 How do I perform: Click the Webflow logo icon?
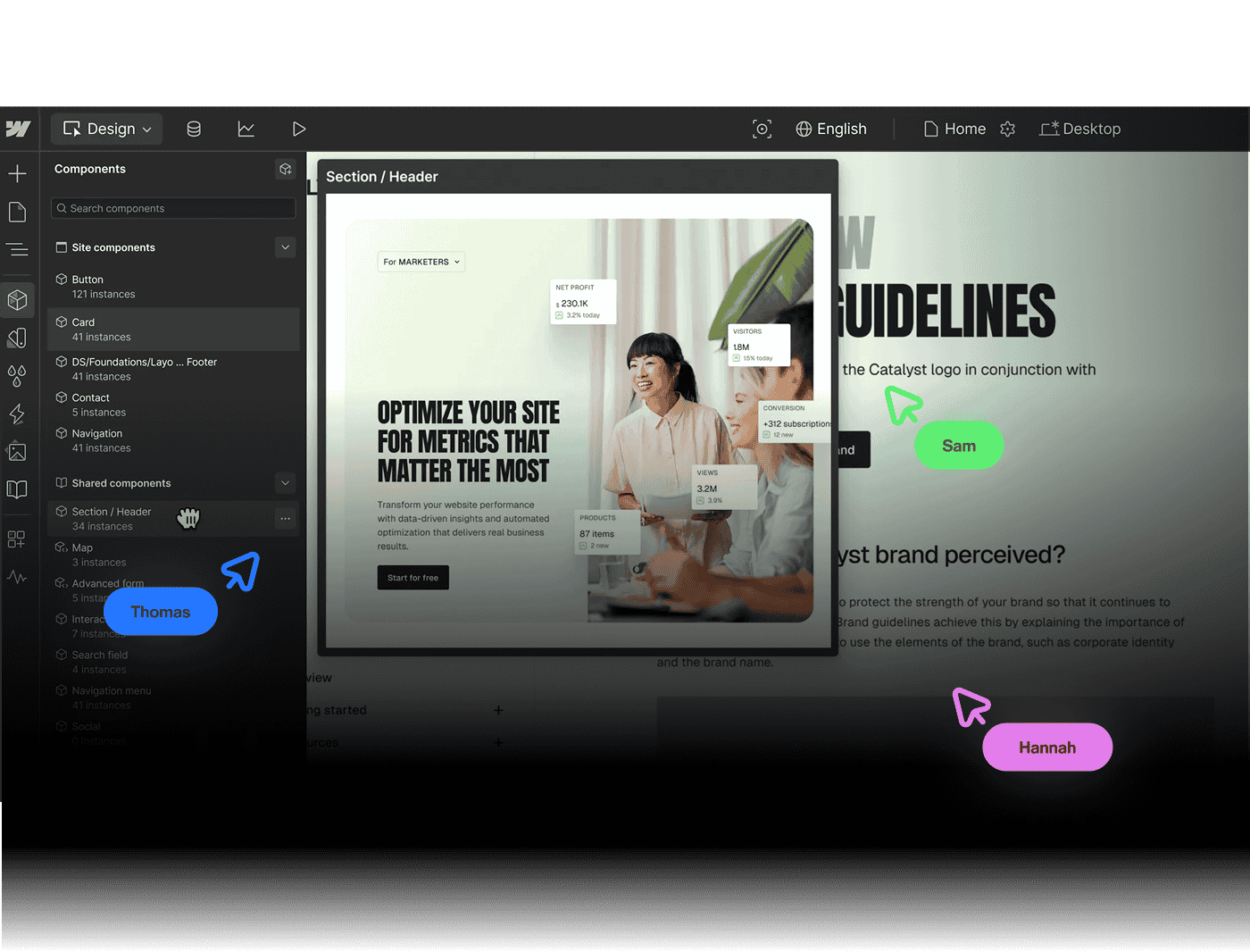pyautogui.click(x=18, y=129)
